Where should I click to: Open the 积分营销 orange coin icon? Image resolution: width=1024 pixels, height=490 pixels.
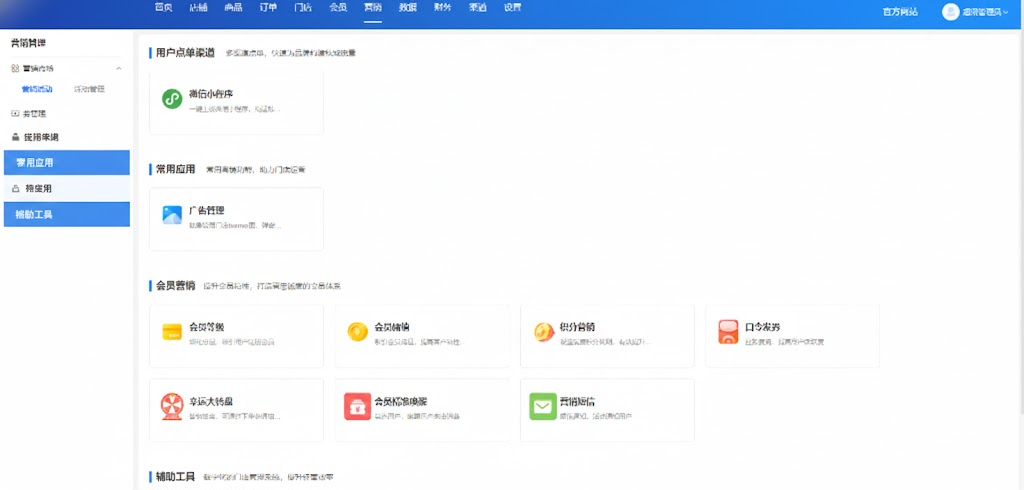pos(543,332)
